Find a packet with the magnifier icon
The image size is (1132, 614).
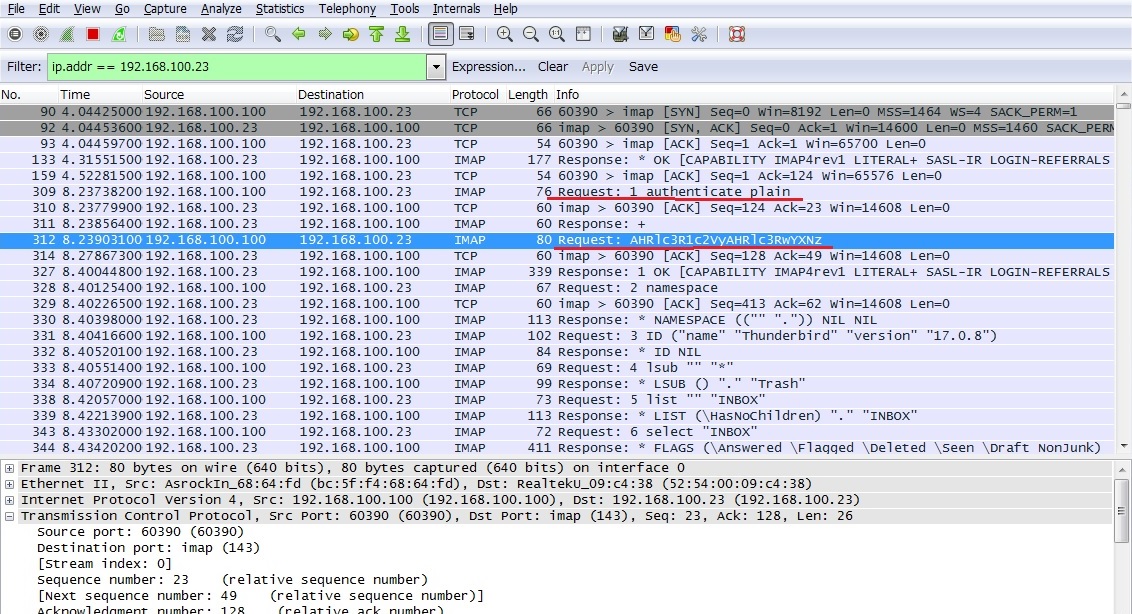click(x=272, y=34)
